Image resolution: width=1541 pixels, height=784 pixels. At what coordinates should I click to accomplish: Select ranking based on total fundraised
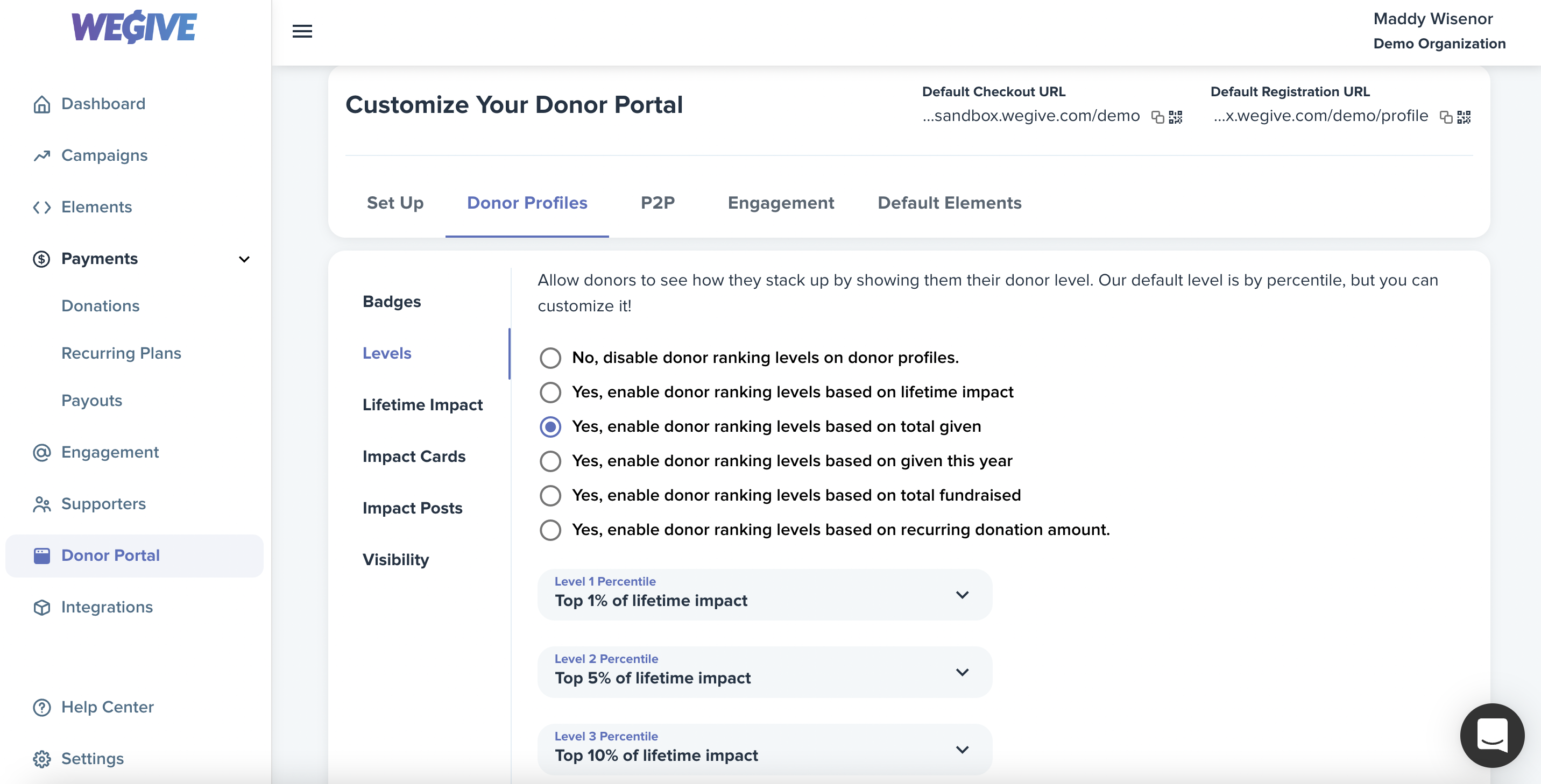550,495
